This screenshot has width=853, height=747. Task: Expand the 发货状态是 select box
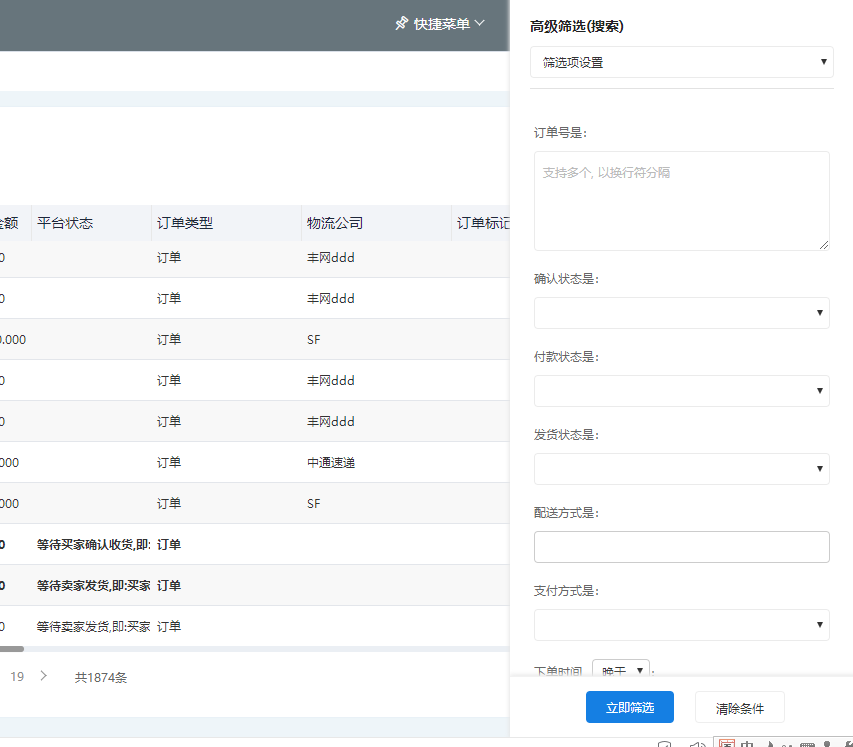[x=681, y=469]
